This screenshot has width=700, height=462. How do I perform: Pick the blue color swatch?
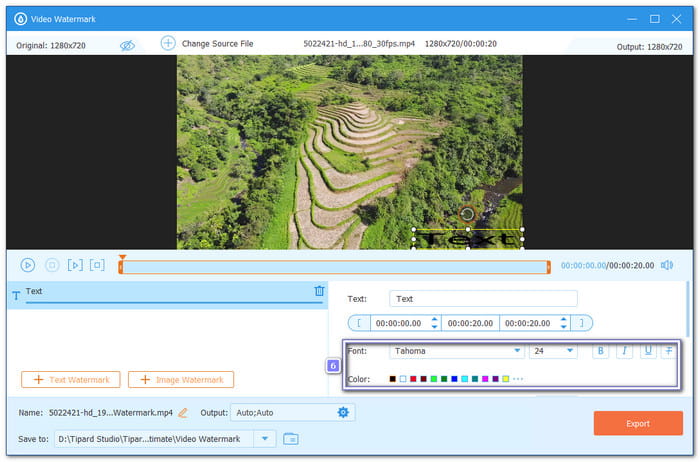point(454,379)
